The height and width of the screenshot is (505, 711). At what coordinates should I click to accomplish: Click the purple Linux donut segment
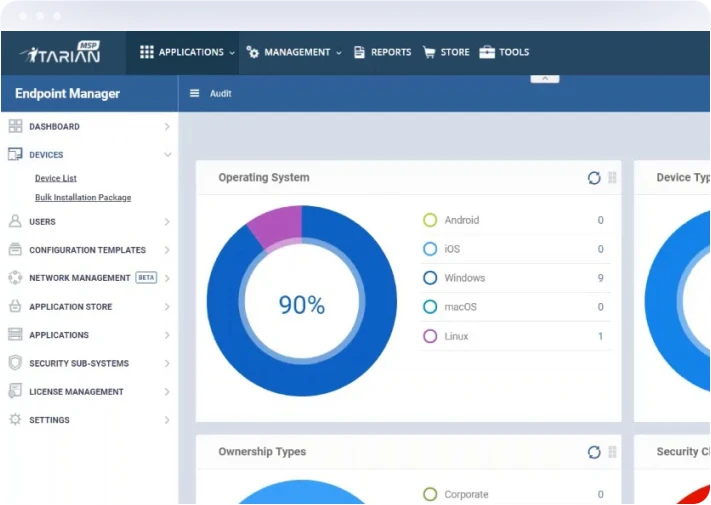click(278, 225)
